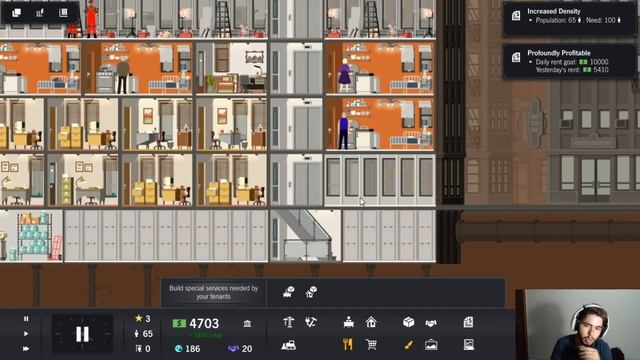Open the restaurants fork and knife category
This screenshot has height=360, width=640.
(348, 344)
